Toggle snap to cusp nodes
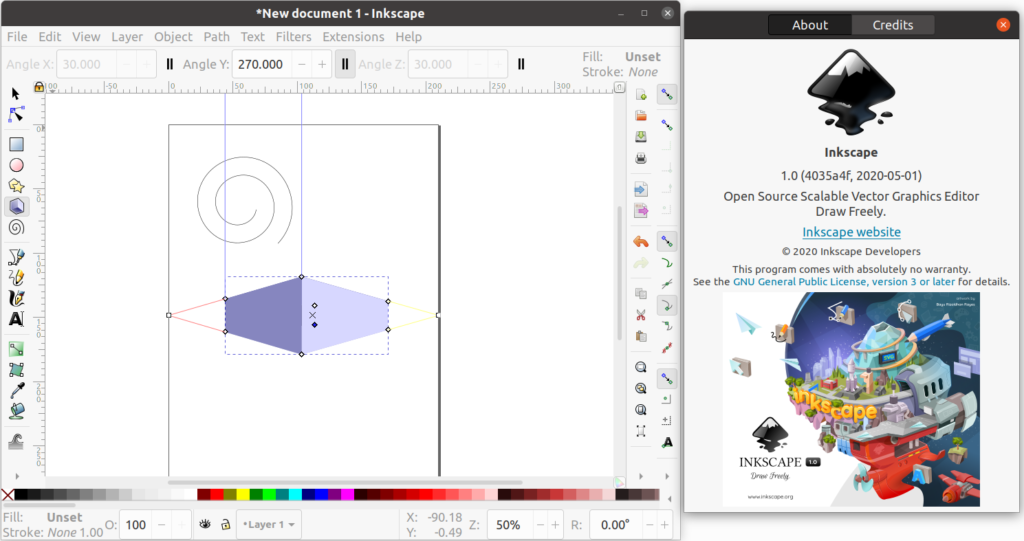Viewport: 1024px width, 541px height. [667, 305]
